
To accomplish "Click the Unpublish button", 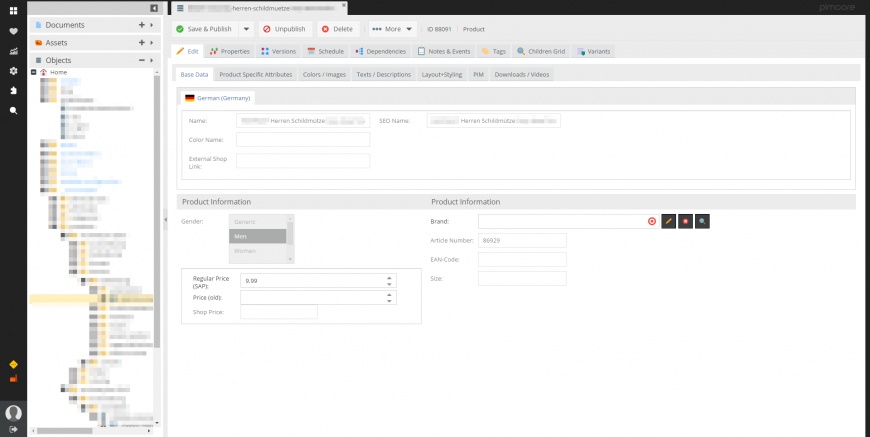I will pos(285,29).
